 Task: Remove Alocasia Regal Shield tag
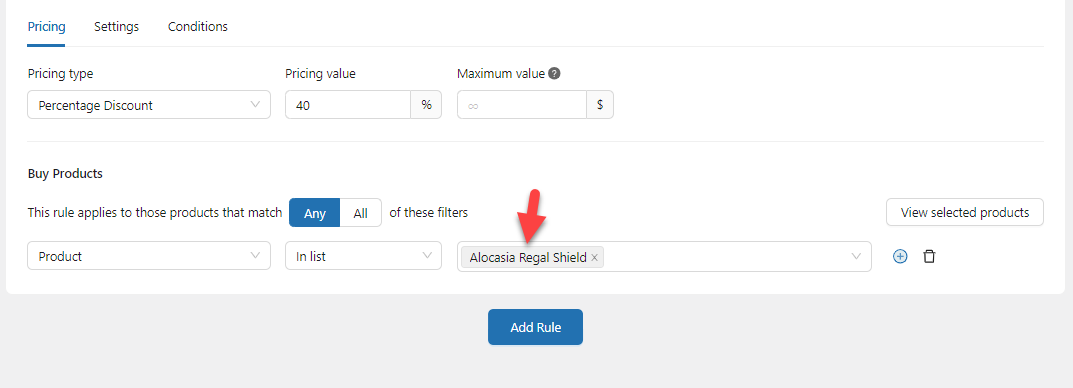[x=595, y=257]
